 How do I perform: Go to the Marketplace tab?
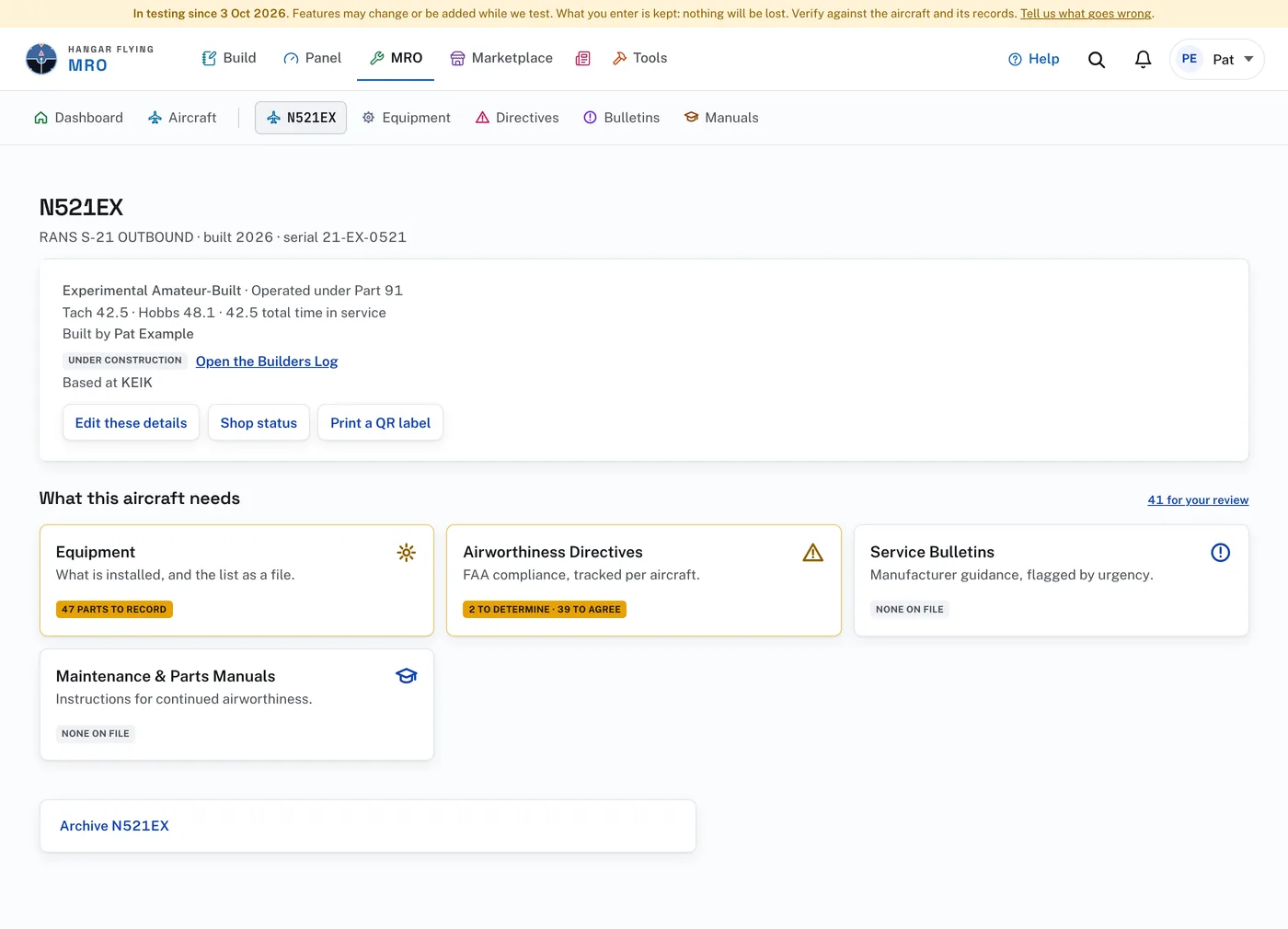tap(501, 58)
